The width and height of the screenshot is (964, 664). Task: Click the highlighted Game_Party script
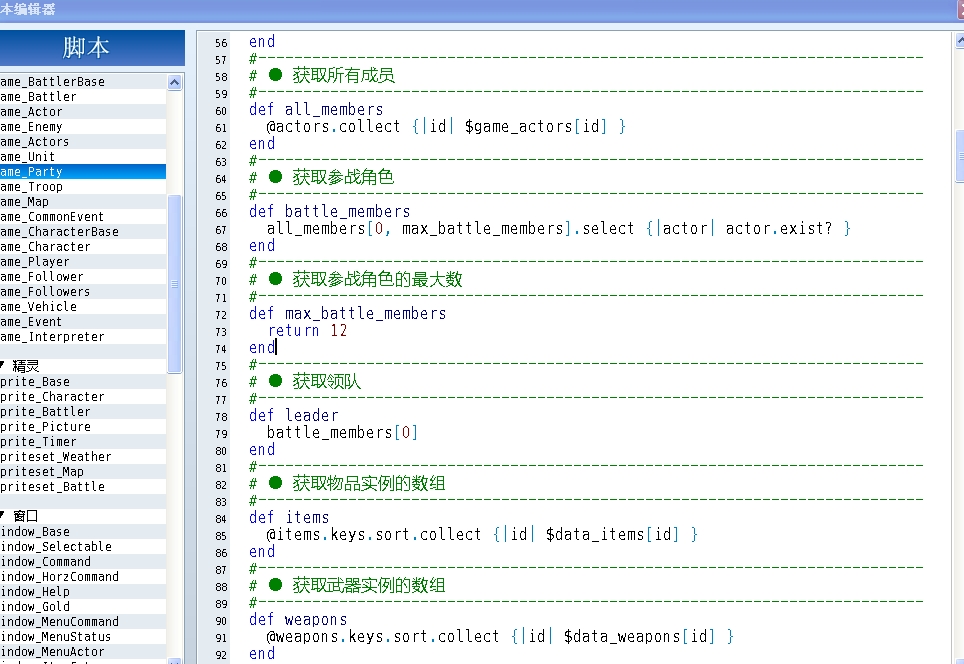coord(83,172)
